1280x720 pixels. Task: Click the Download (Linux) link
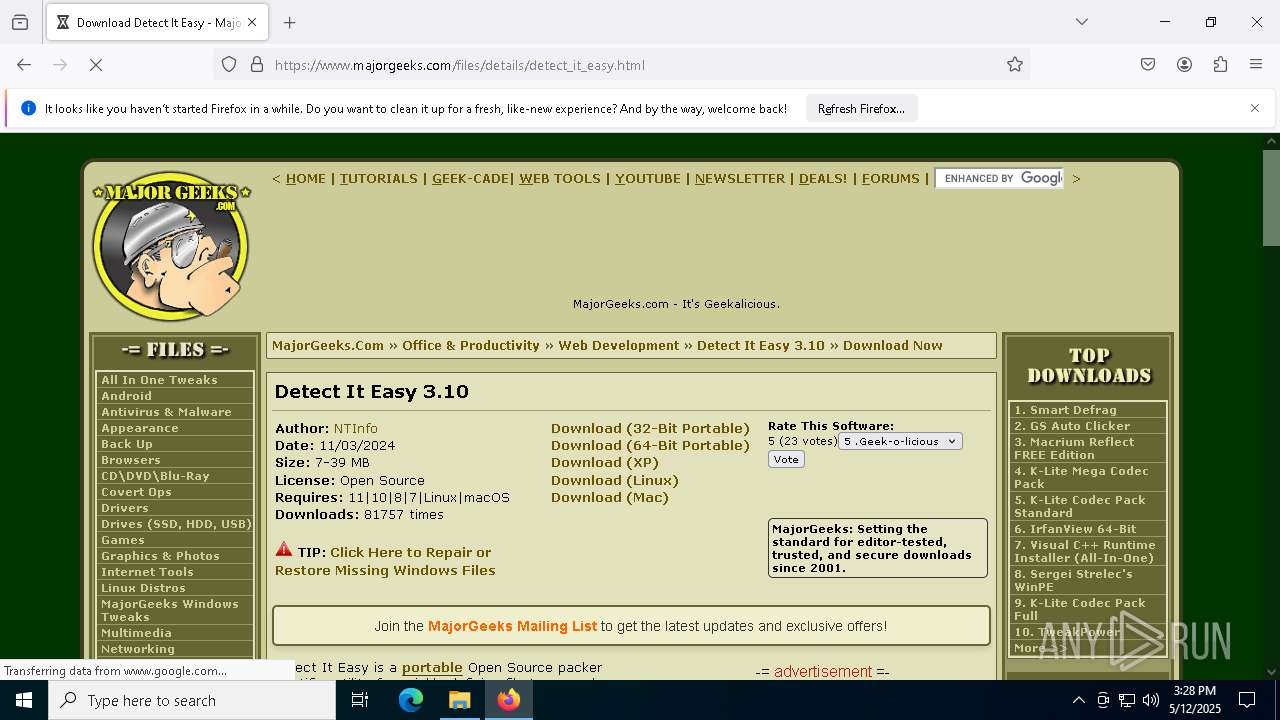pyautogui.click(x=615, y=480)
